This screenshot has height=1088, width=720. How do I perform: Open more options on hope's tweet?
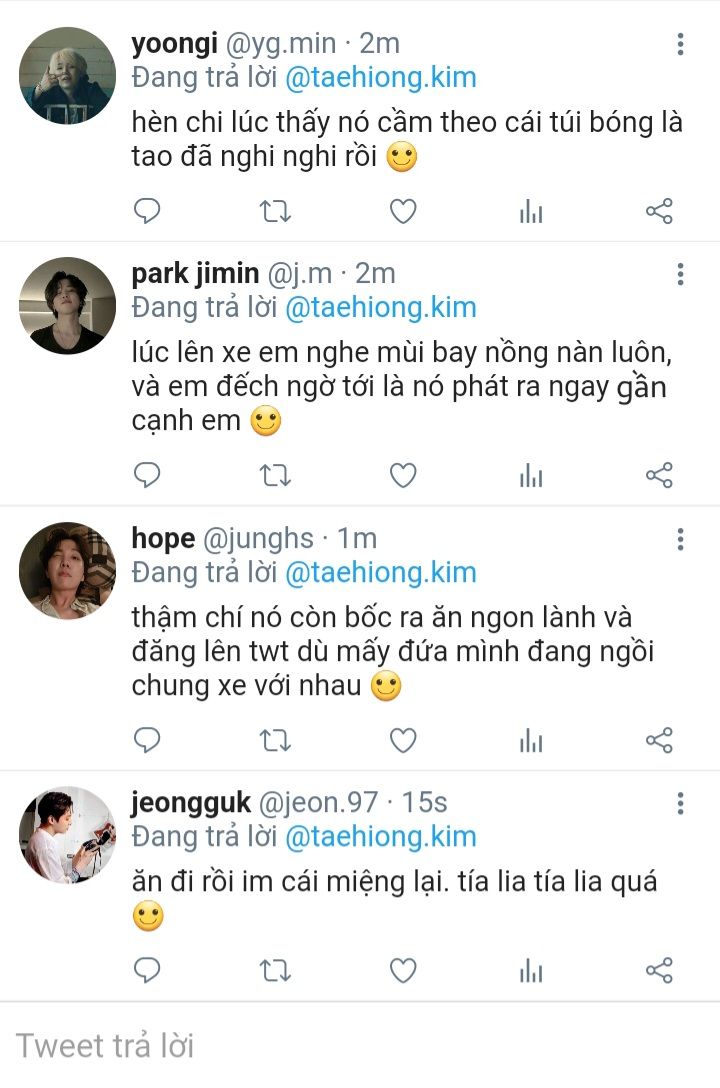point(680,540)
